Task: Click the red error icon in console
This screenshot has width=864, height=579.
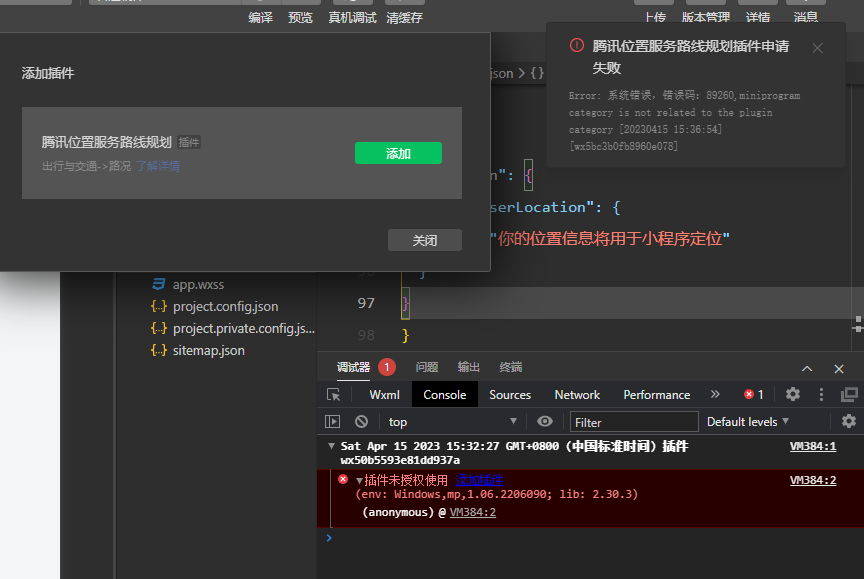Action: tap(343, 479)
